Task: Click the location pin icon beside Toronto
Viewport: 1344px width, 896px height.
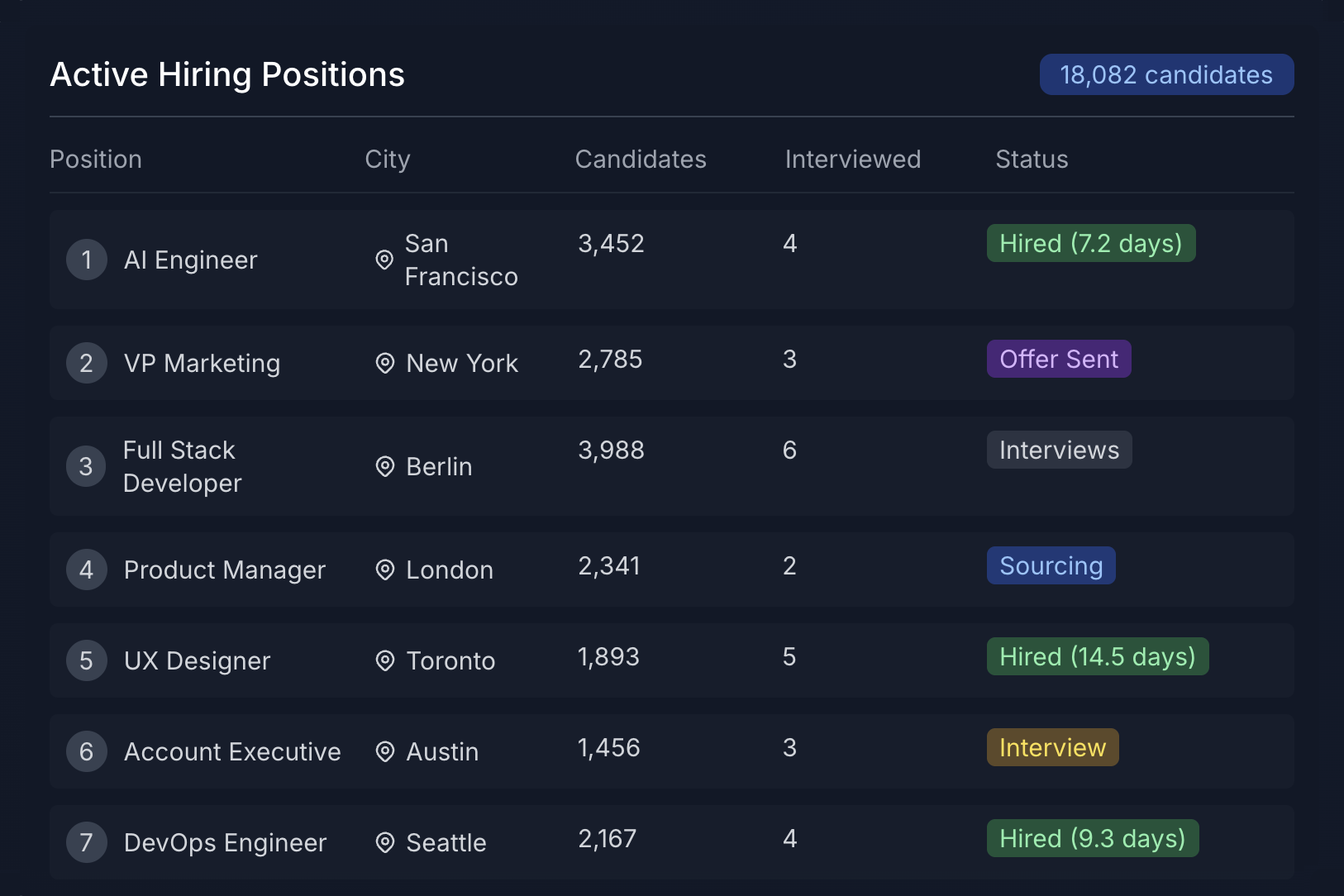Action: tap(384, 660)
